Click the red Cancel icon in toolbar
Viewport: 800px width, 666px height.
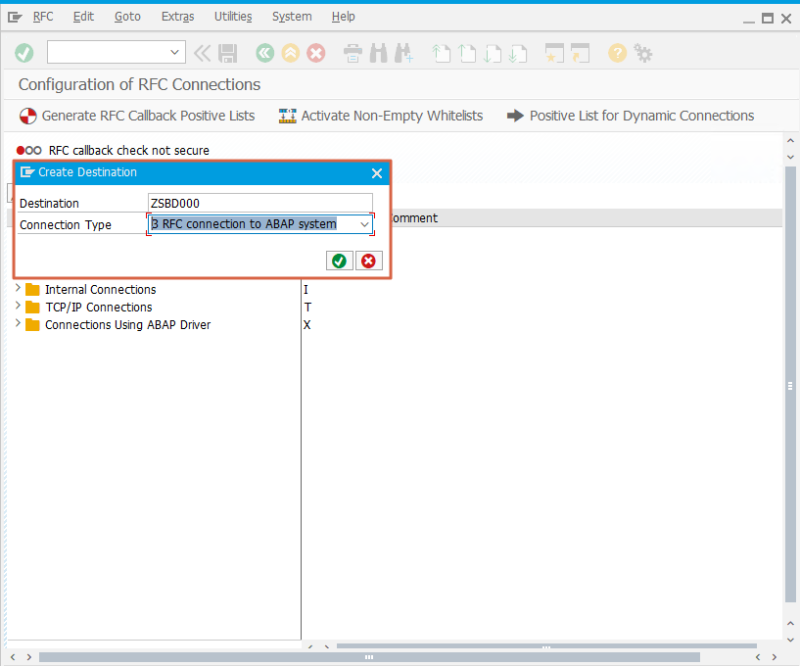(x=316, y=53)
